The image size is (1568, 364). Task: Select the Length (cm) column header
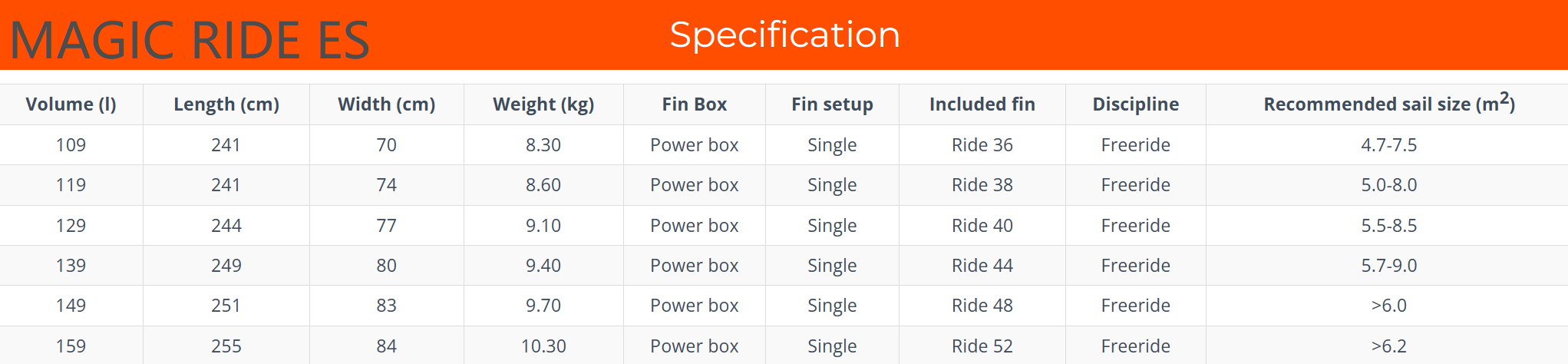pos(226,104)
